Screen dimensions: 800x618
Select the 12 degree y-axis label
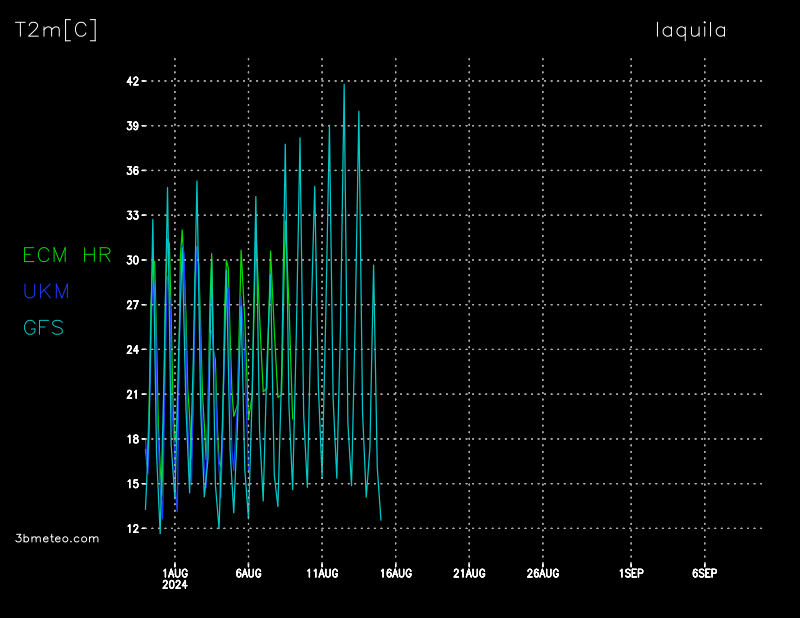coord(131,528)
